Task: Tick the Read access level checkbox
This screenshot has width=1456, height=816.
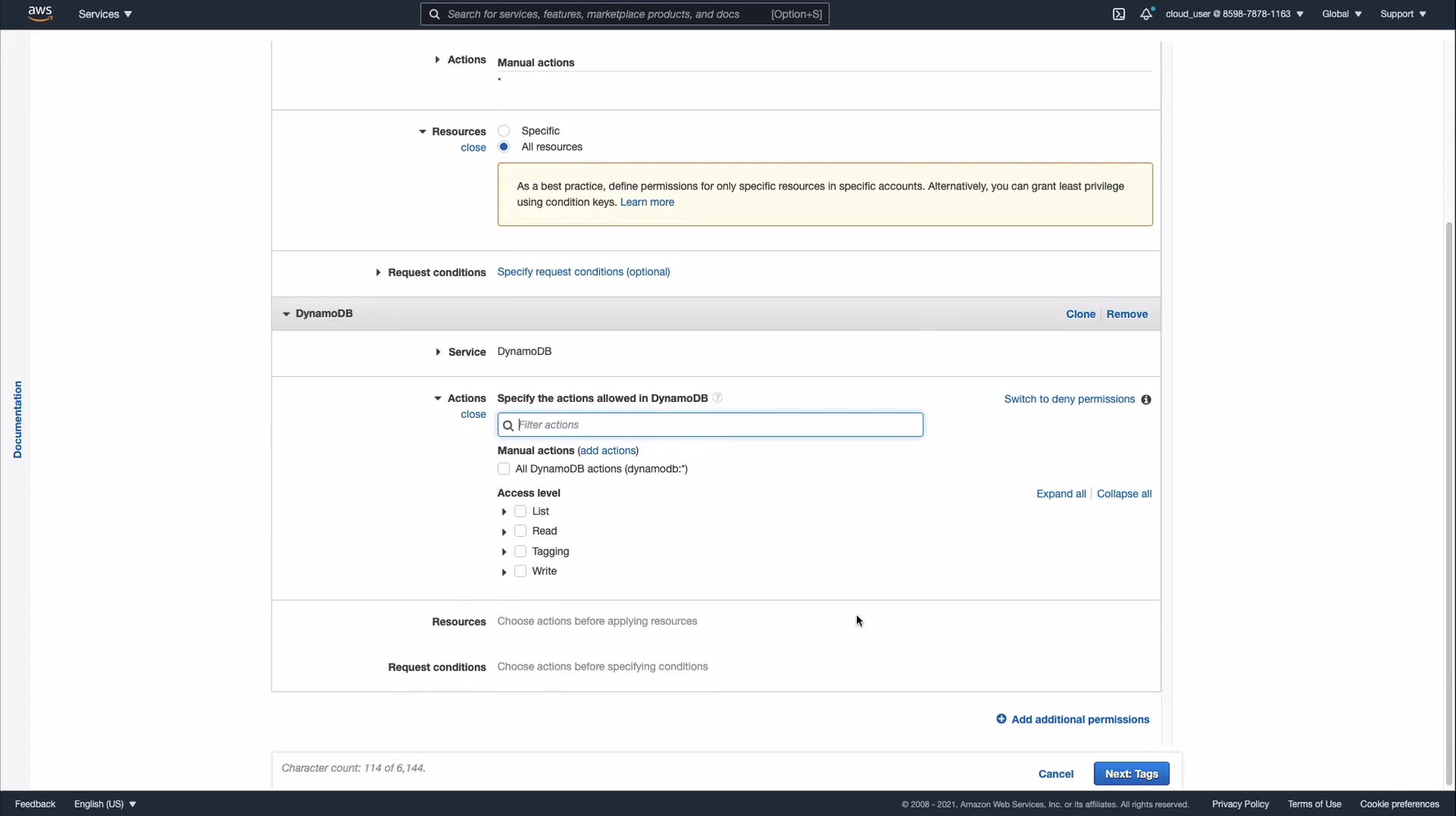Action: (520, 532)
